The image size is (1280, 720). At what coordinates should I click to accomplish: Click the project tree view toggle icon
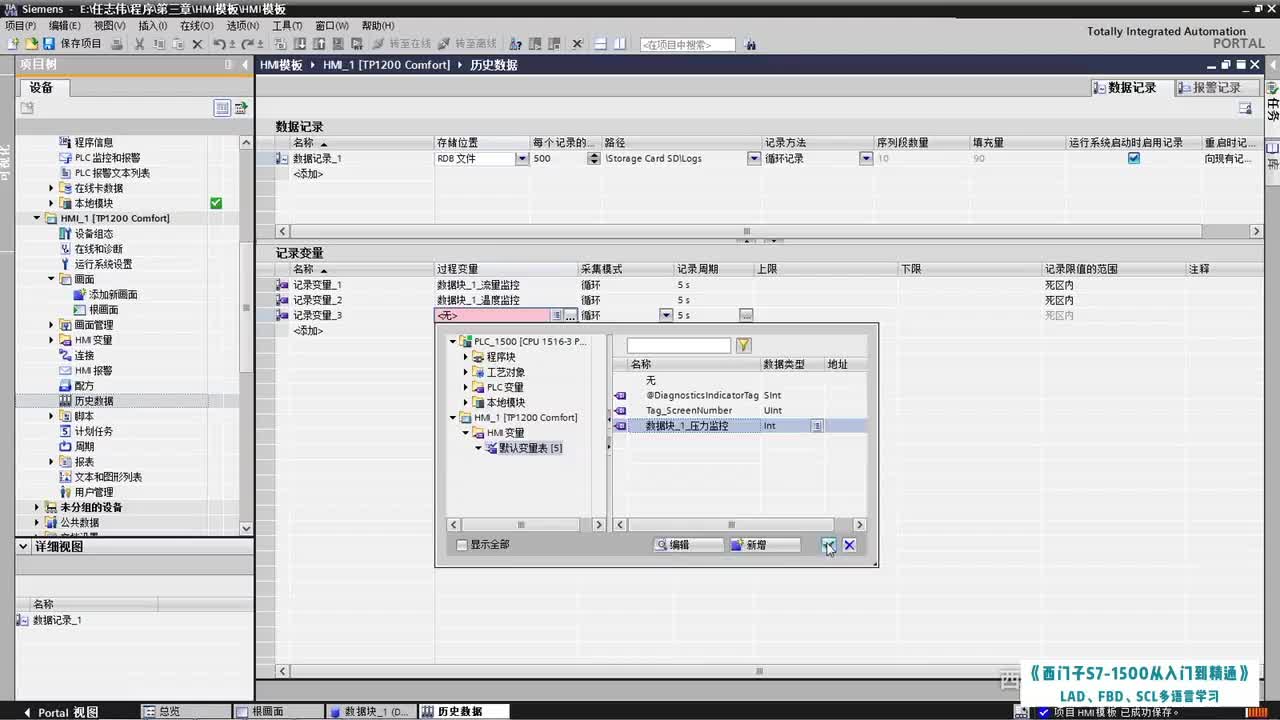point(222,108)
